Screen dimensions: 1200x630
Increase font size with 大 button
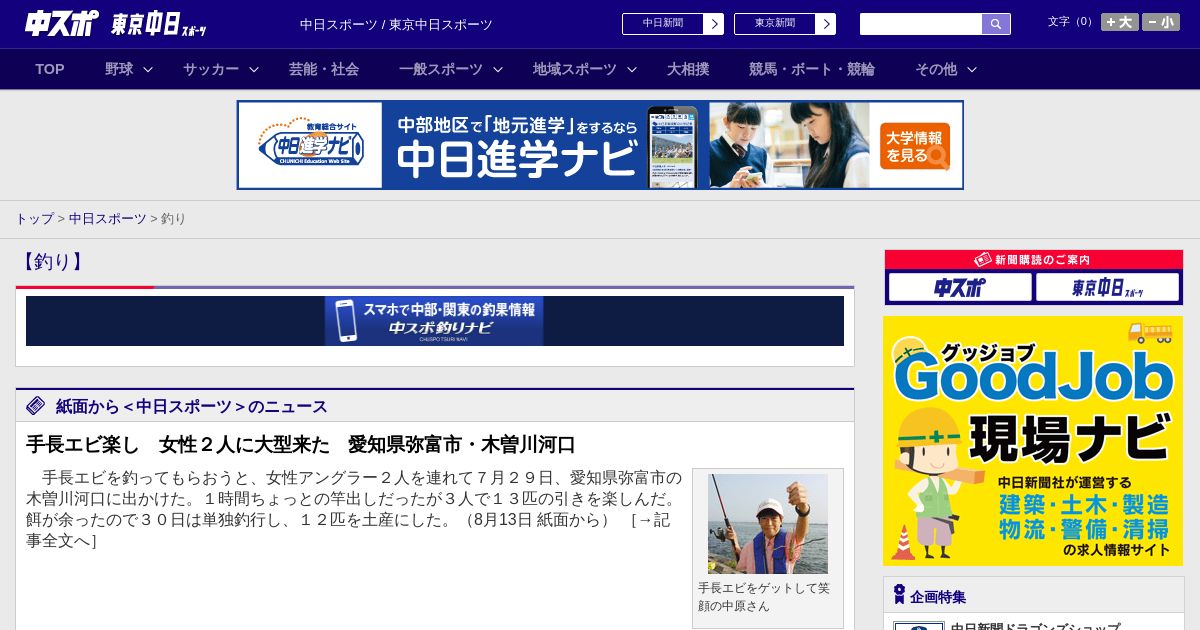tap(1120, 22)
